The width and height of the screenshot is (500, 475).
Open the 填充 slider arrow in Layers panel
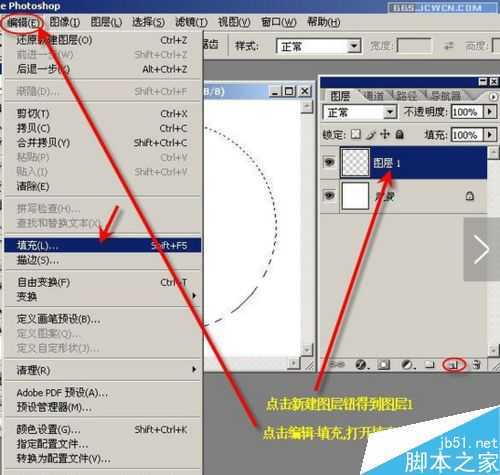[490, 135]
